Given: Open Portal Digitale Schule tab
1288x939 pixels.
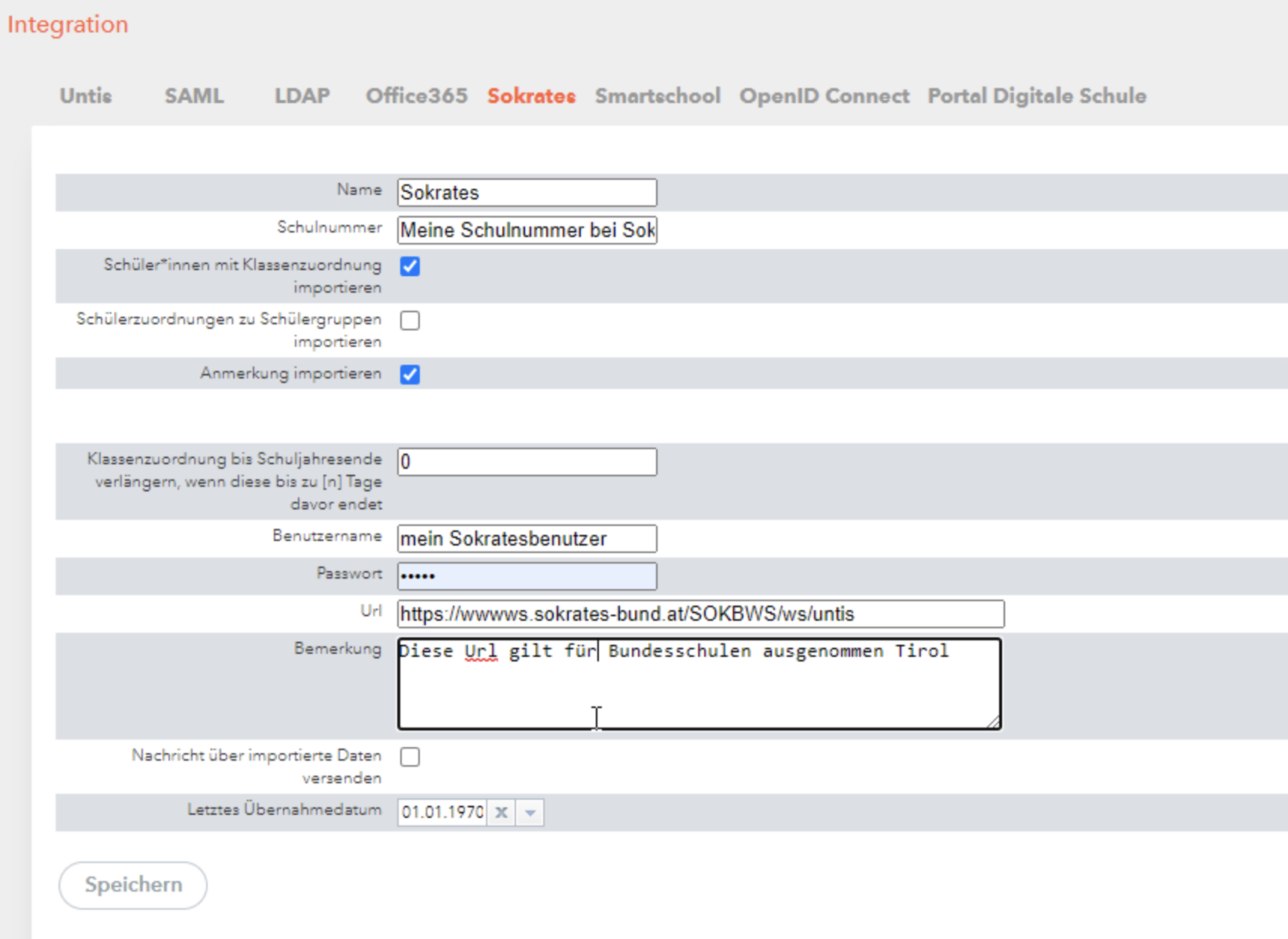Looking at the screenshot, I should 1037,96.
